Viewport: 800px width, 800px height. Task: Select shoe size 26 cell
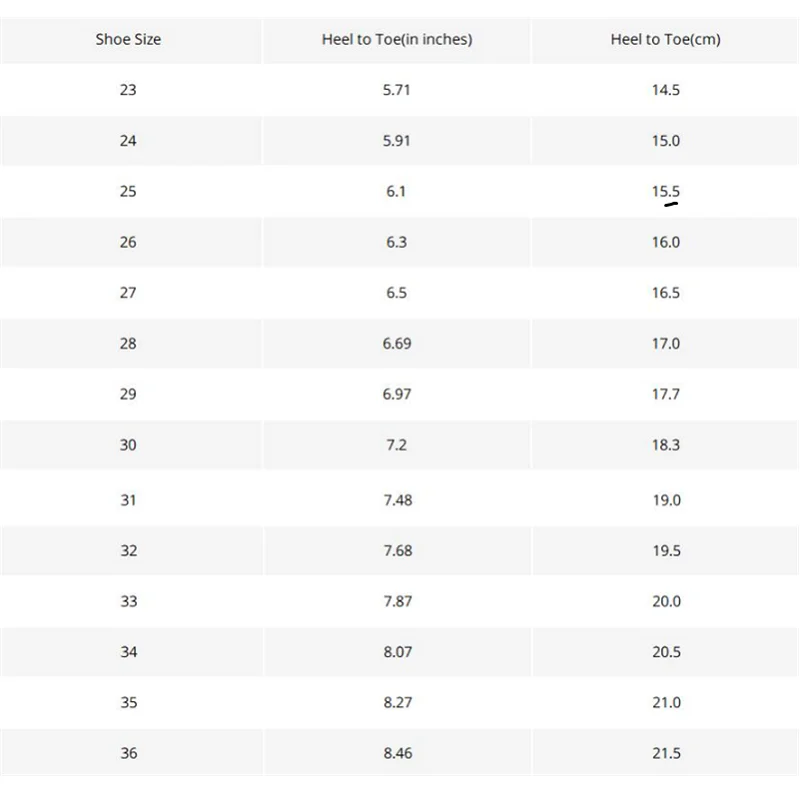pyautogui.click(x=128, y=243)
